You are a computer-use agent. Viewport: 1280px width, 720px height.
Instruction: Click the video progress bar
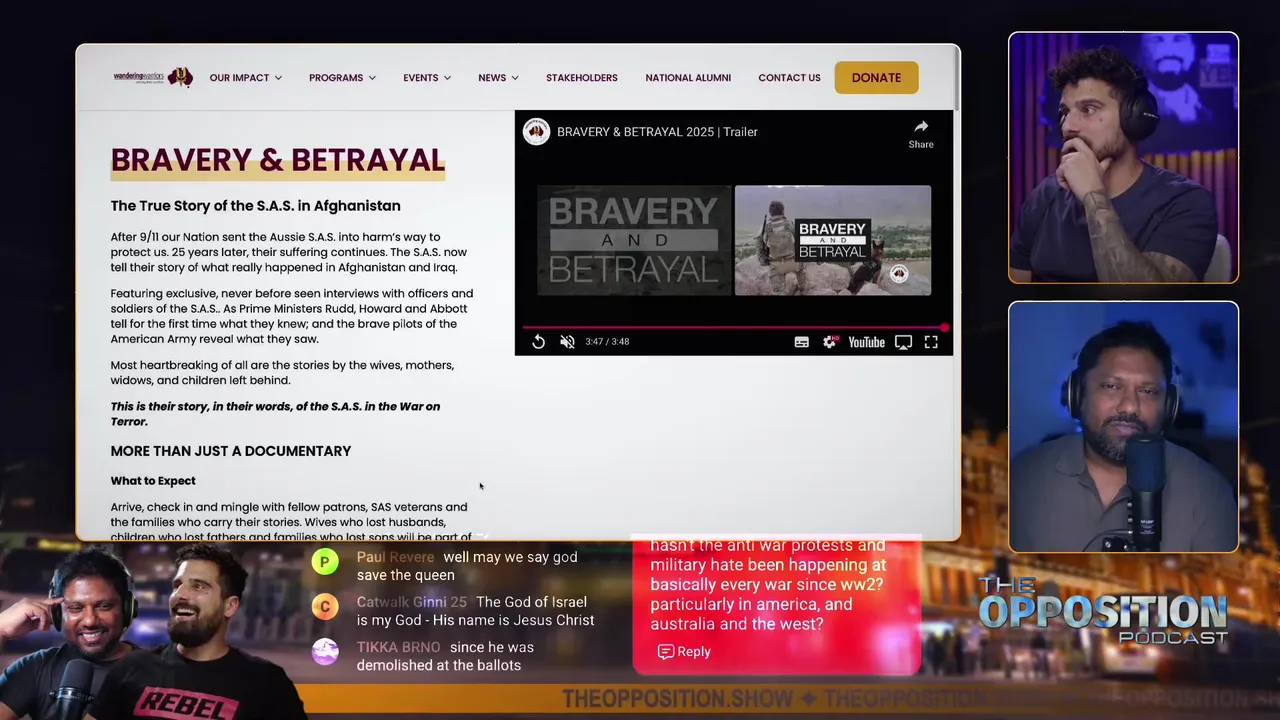(x=733, y=327)
